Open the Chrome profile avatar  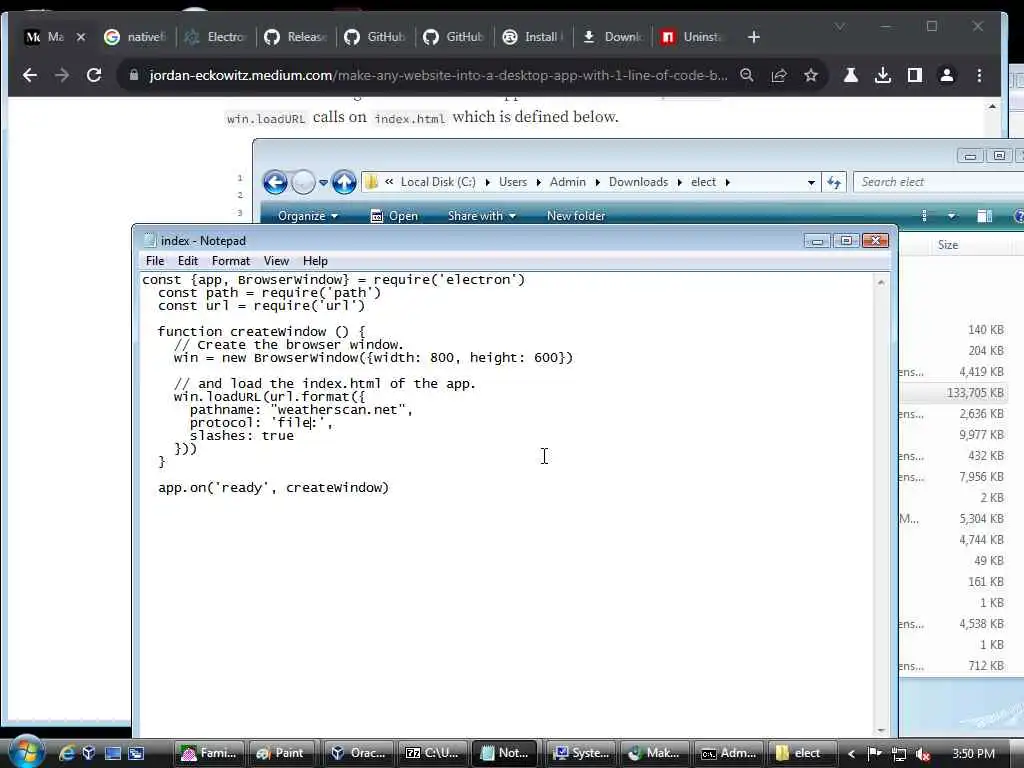pos(946,75)
